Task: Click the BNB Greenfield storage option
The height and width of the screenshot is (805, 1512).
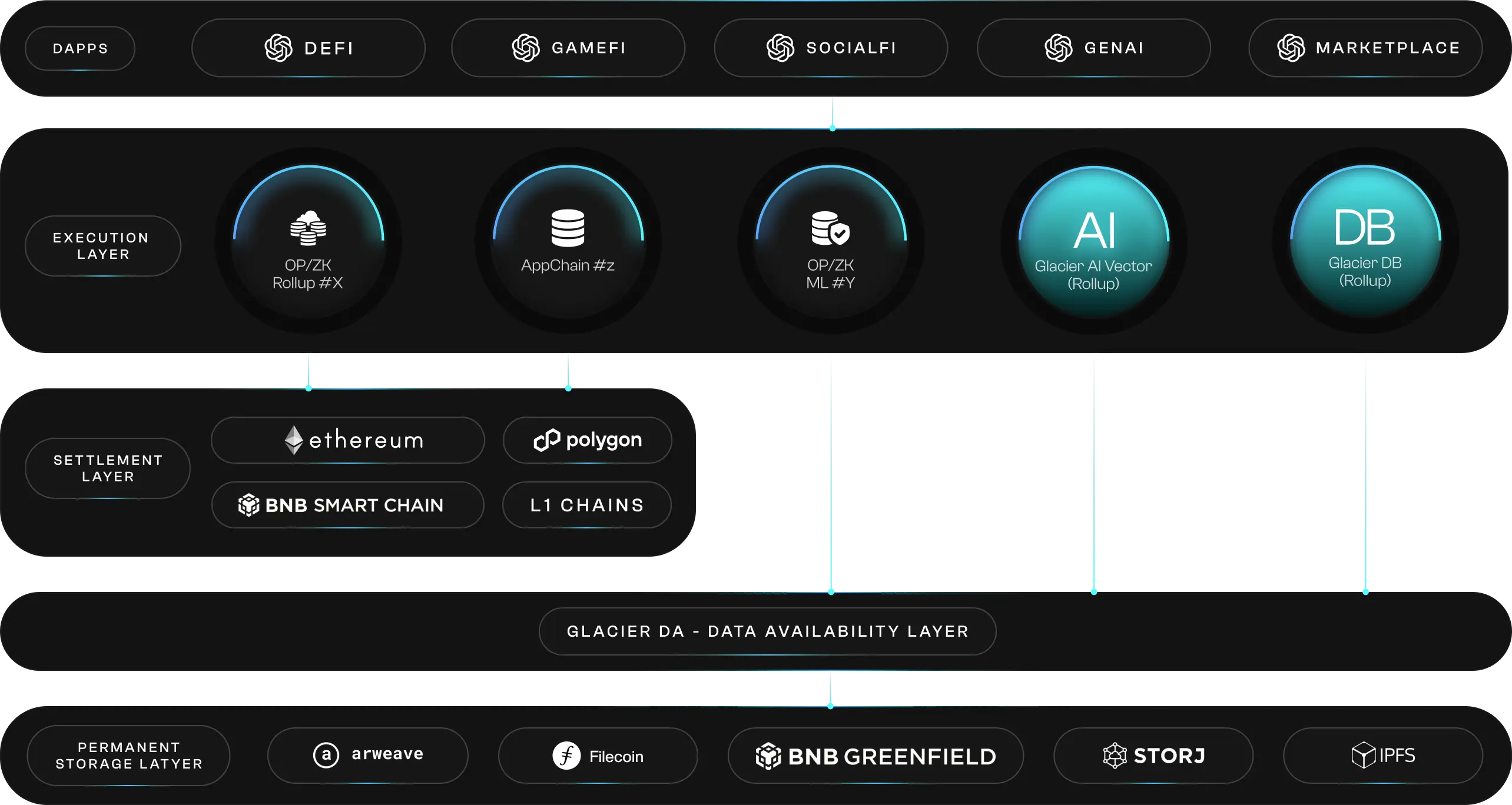Action: click(x=875, y=755)
